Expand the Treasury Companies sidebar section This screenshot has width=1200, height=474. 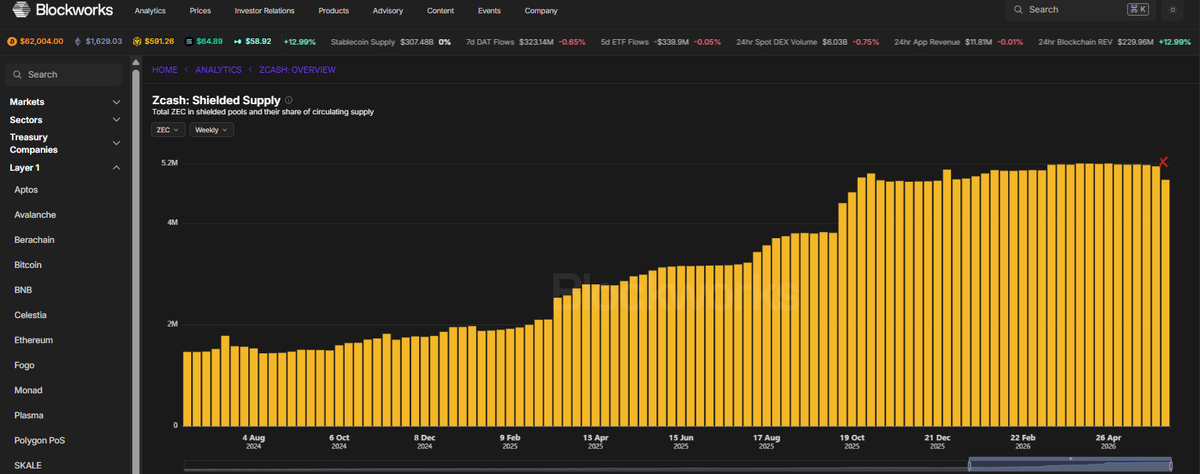point(65,143)
